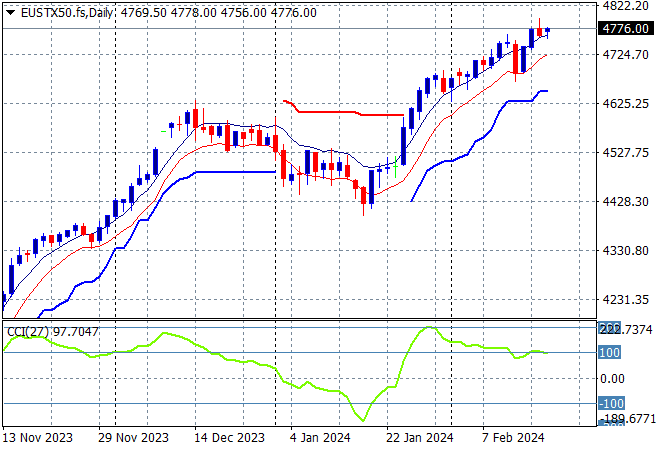Click the 4428.30 price axis label
This screenshot has height=450, width=660.
pyautogui.click(x=625, y=202)
